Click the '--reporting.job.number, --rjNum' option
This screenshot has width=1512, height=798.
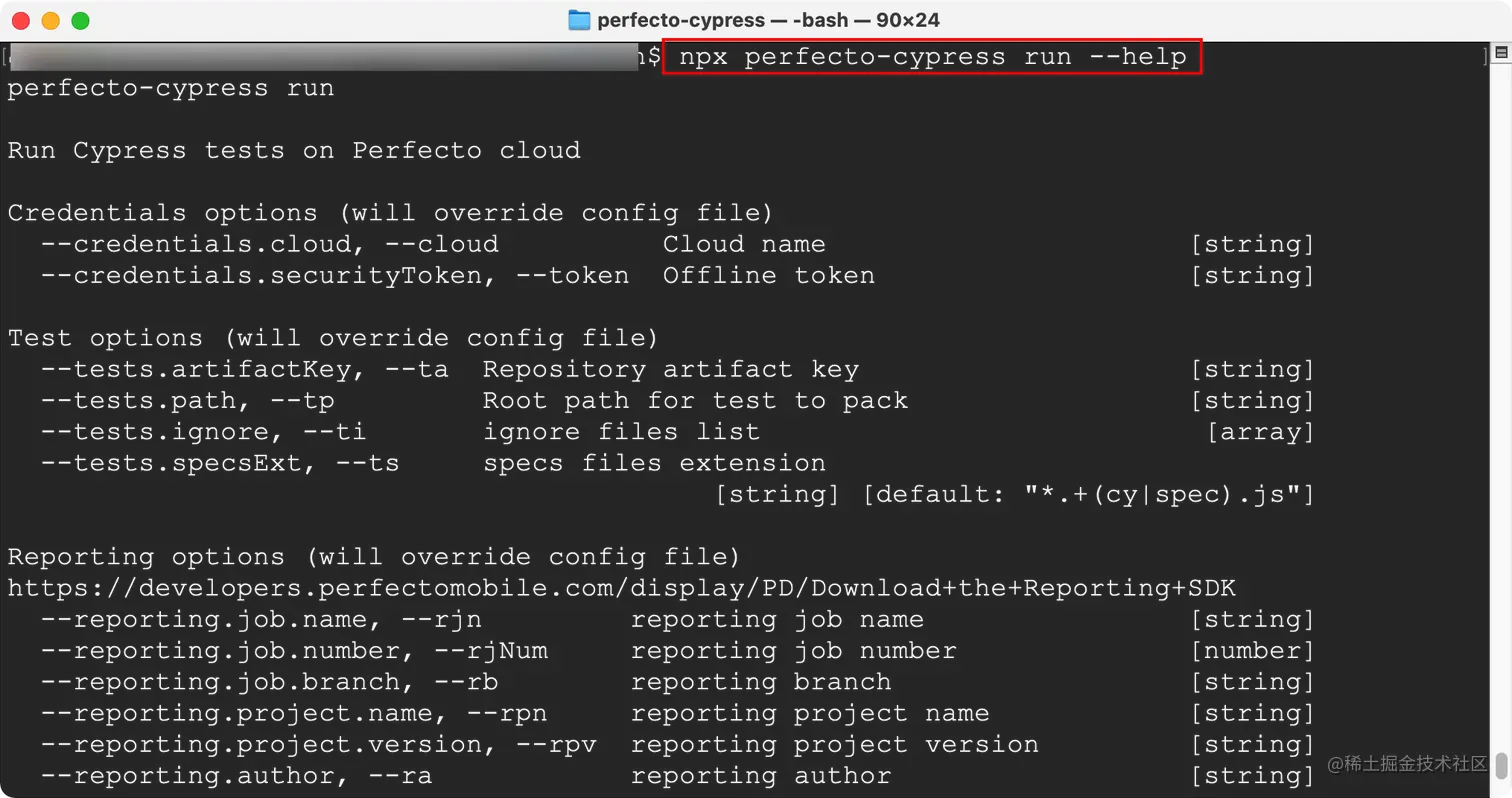point(294,650)
